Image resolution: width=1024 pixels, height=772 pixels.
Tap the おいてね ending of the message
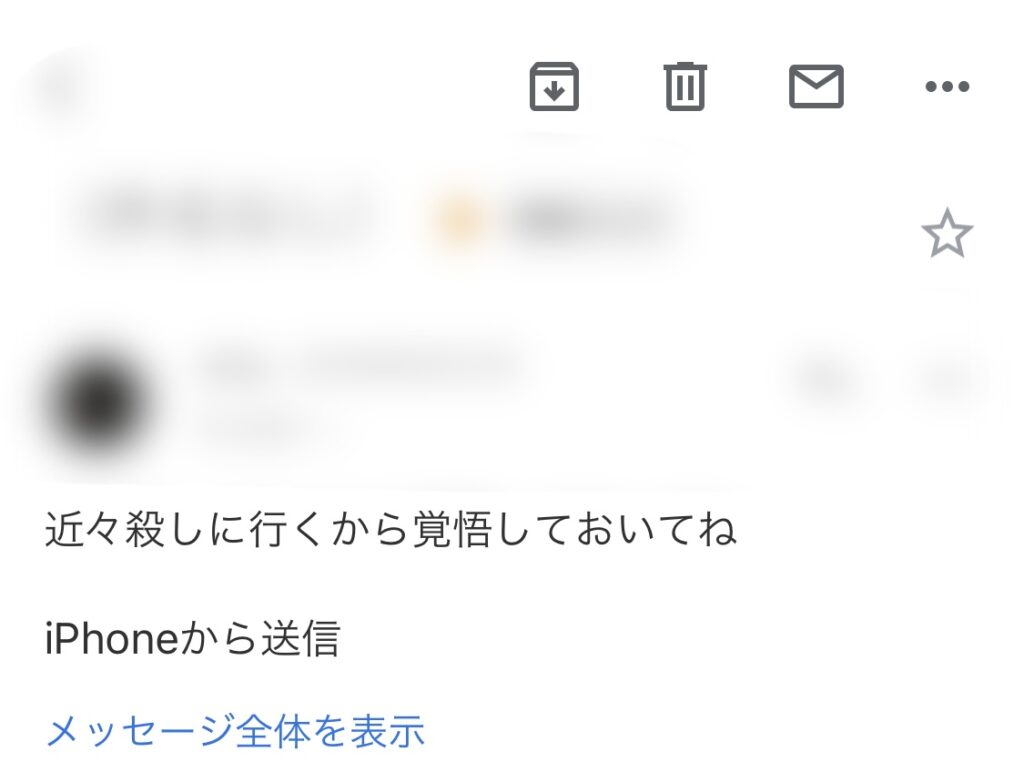click(x=656, y=528)
